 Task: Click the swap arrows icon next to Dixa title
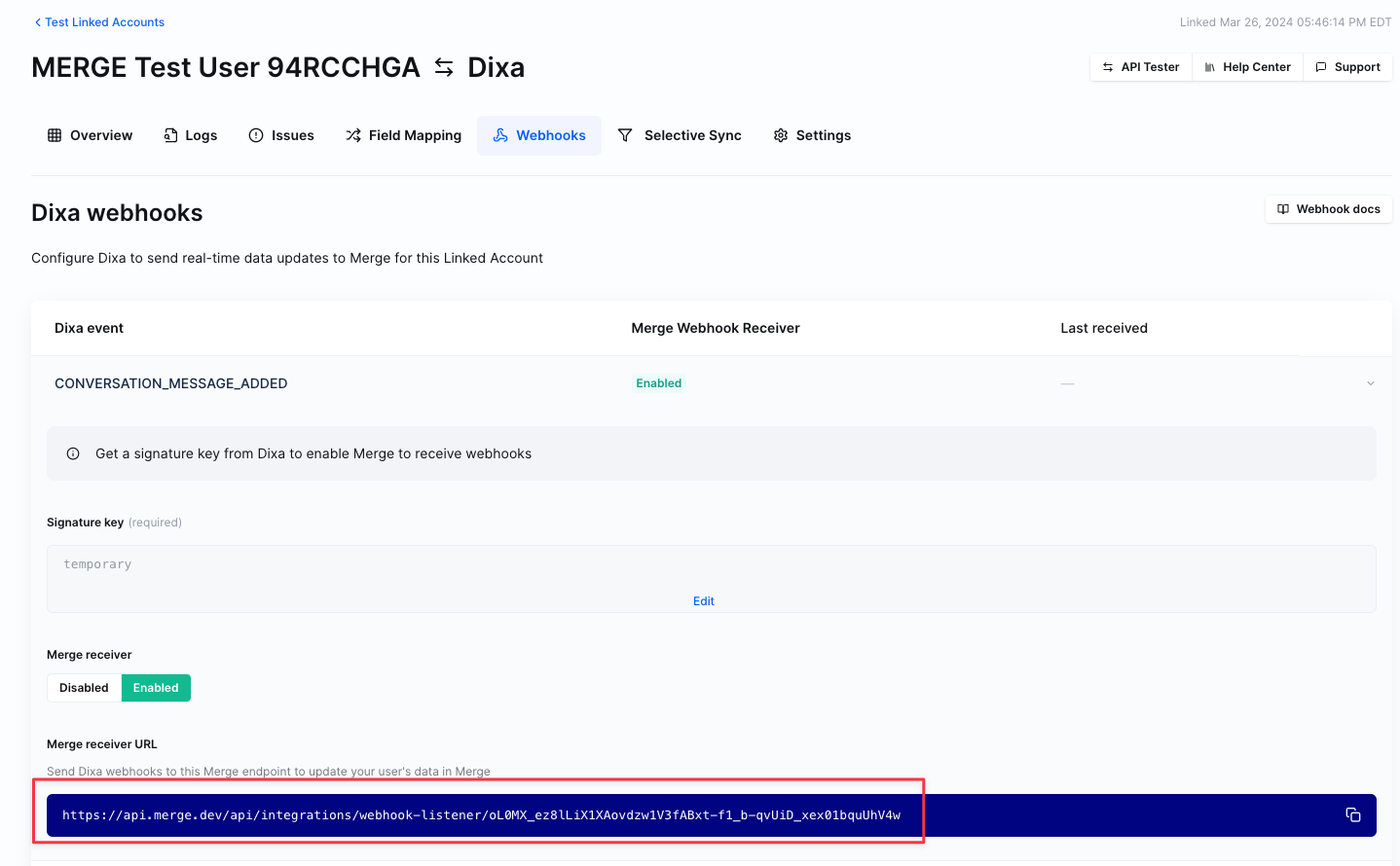[444, 67]
